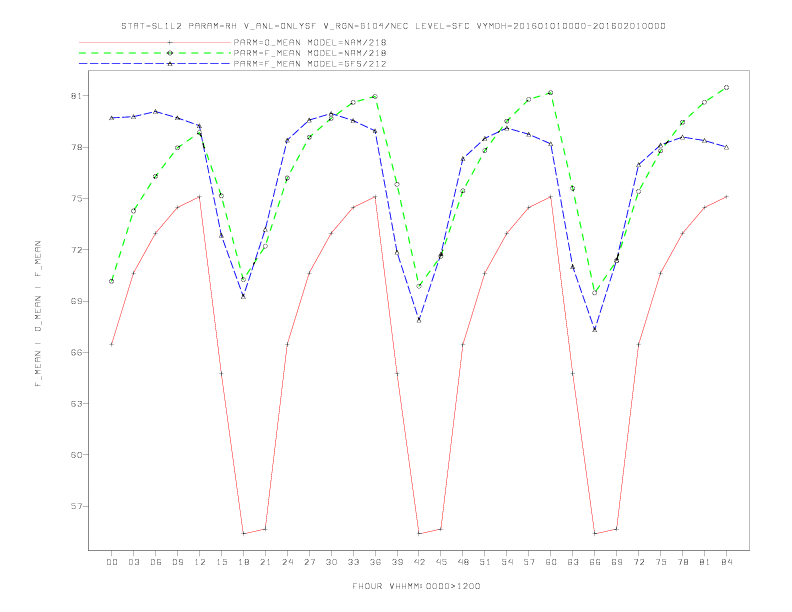792x612 pixels.
Task: Click y-axis tick value 78
Action: tap(76, 147)
